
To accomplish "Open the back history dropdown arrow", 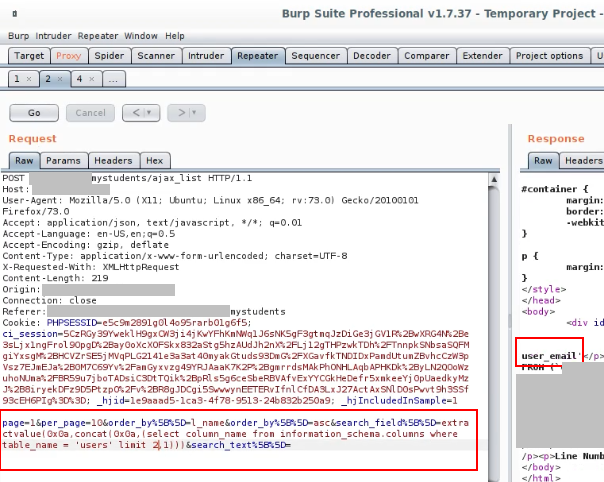I will tap(149, 113).
